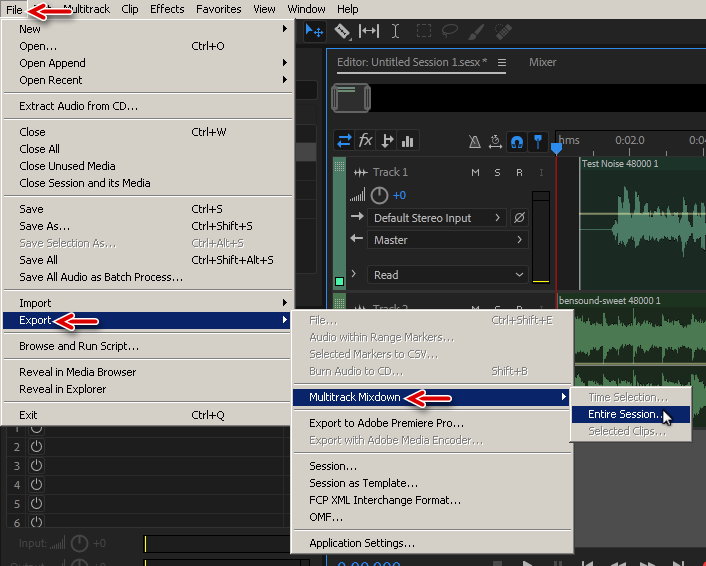Screen dimensions: 706x566
Task: Open Track 1 Master output dropdown
Action: pyautogui.click(x=448, y=240)
